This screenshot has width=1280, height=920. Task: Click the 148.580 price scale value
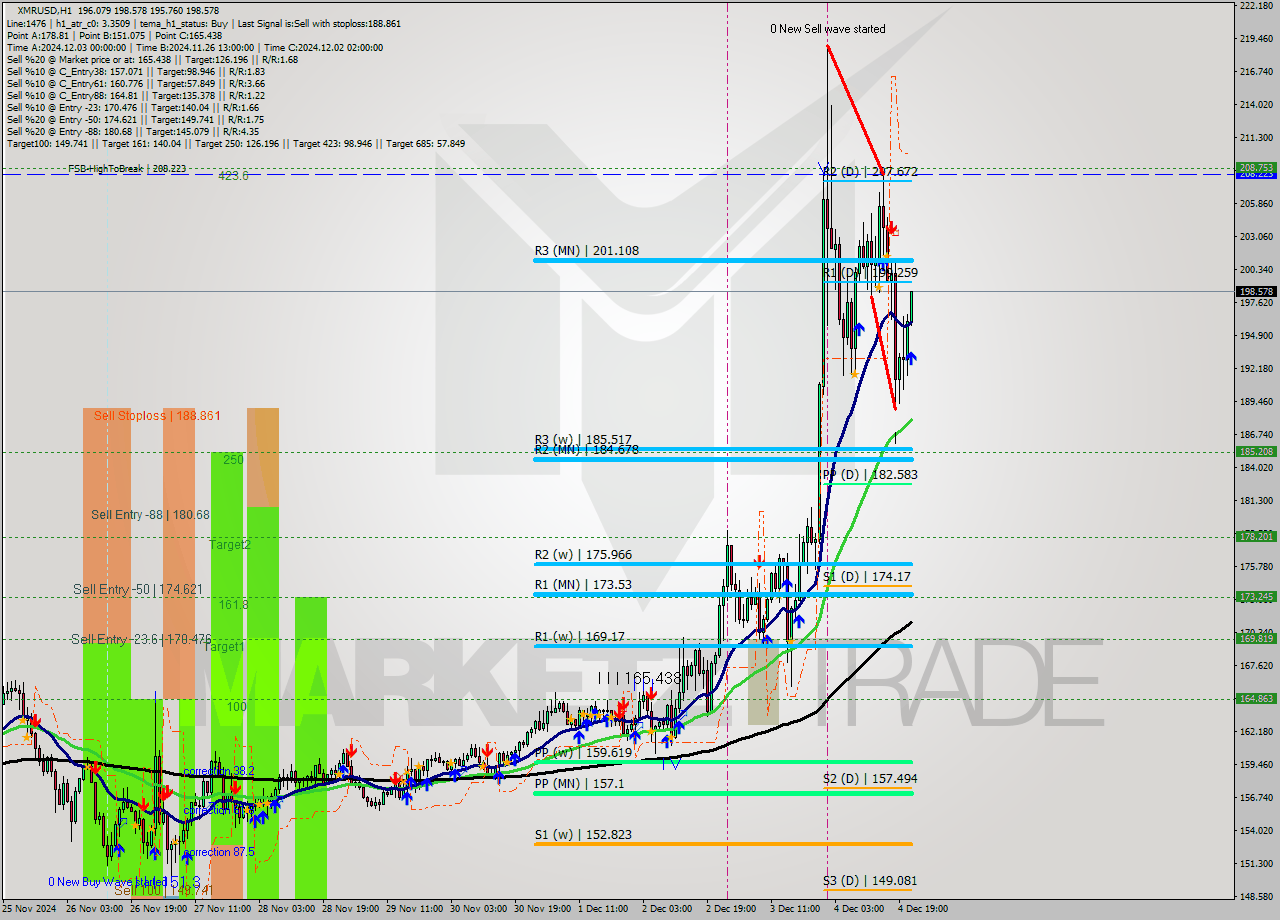point(1256,896)
